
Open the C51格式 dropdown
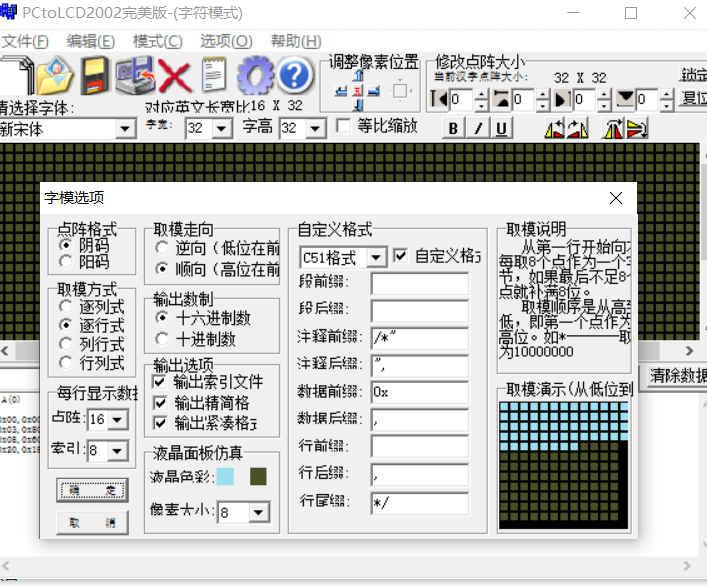[x=376, y=258]
